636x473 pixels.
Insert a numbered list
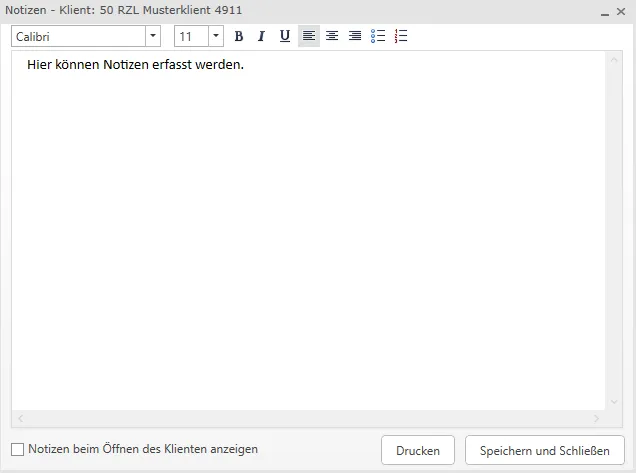401,36
